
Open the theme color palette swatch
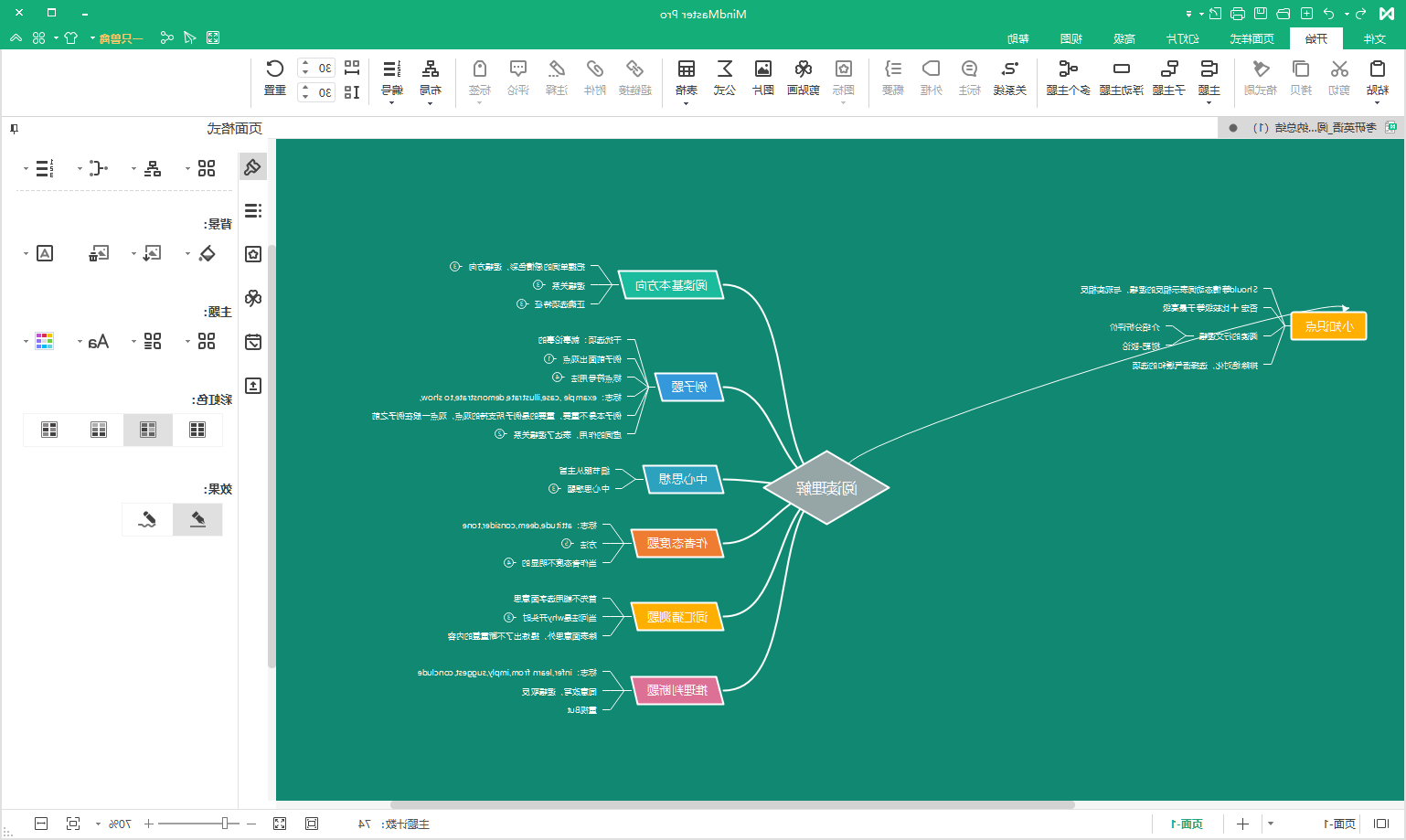(x=44, y=341)
